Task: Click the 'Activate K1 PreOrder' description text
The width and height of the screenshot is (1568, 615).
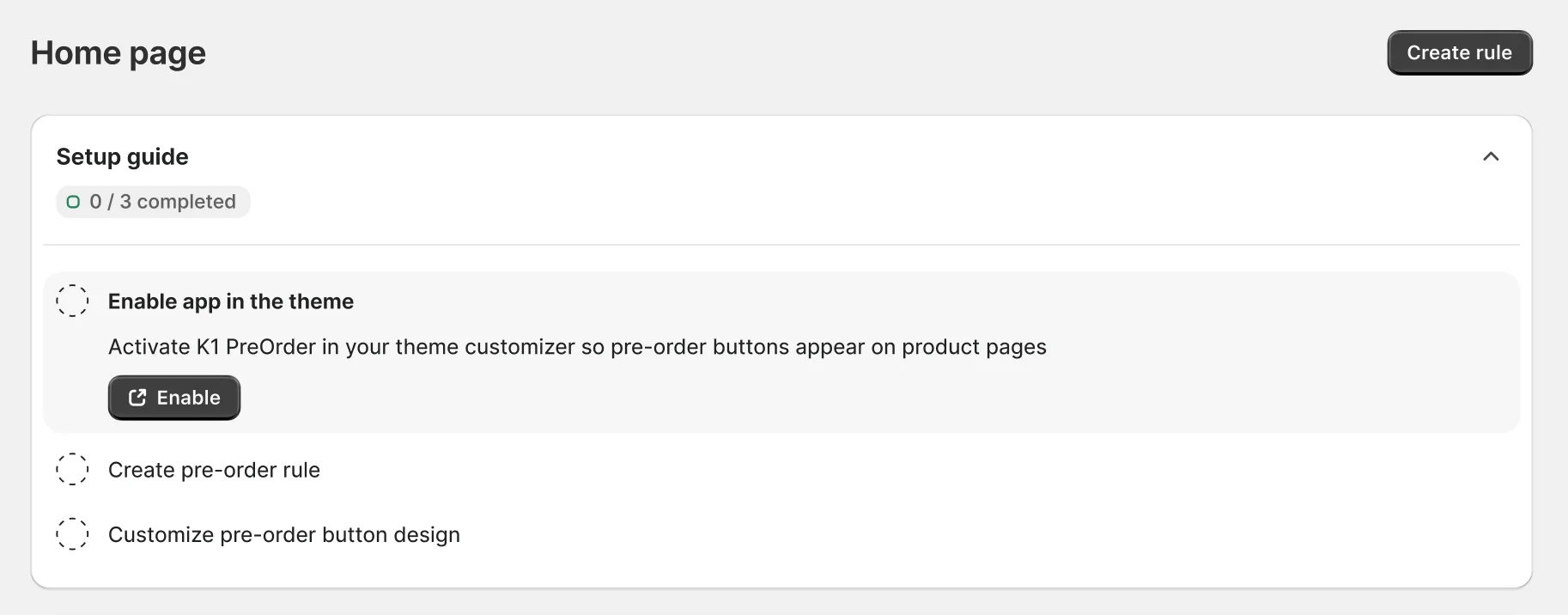Action: coord(213,347)
